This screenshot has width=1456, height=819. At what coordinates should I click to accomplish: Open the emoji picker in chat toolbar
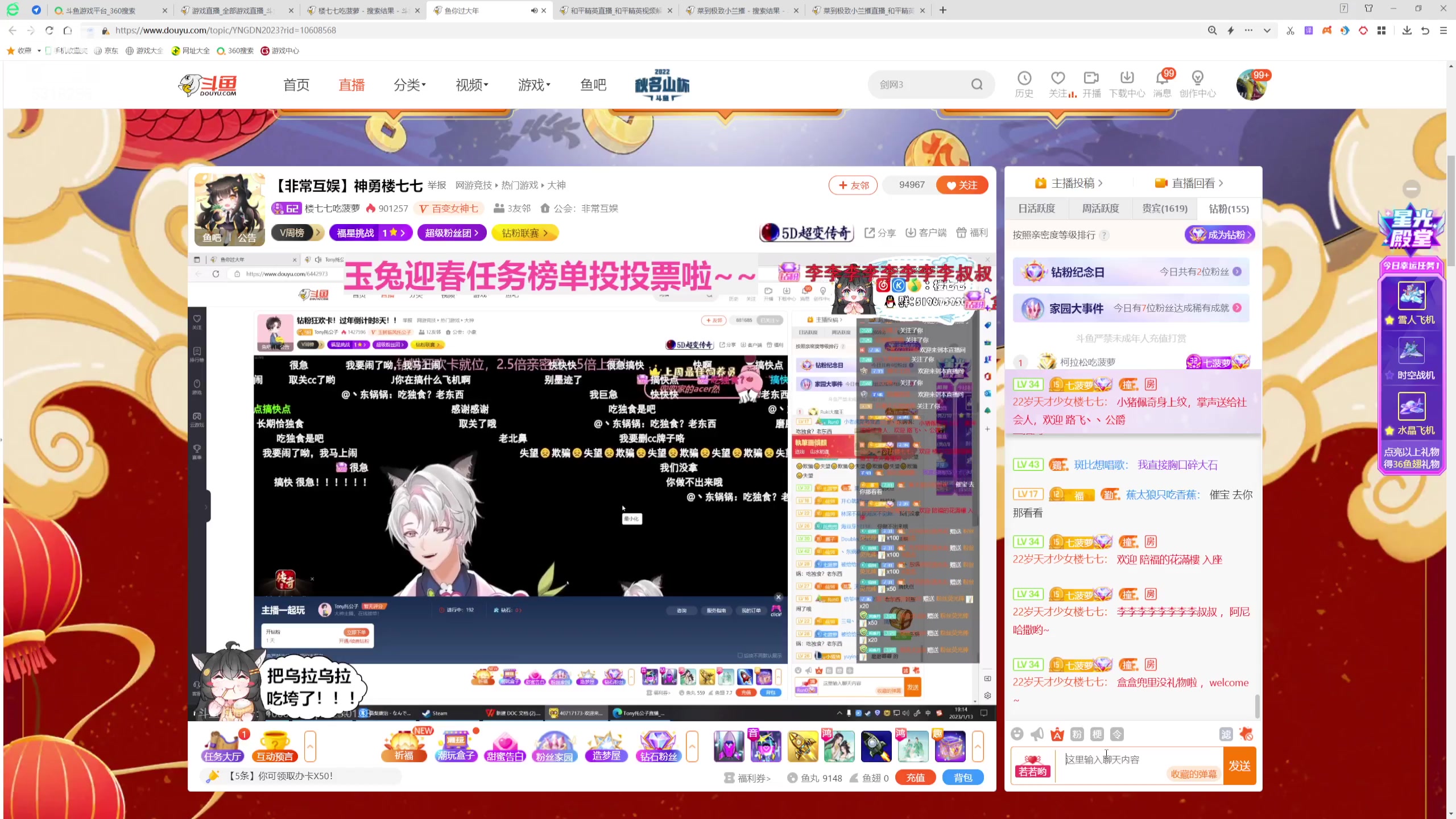(1017, 734)
